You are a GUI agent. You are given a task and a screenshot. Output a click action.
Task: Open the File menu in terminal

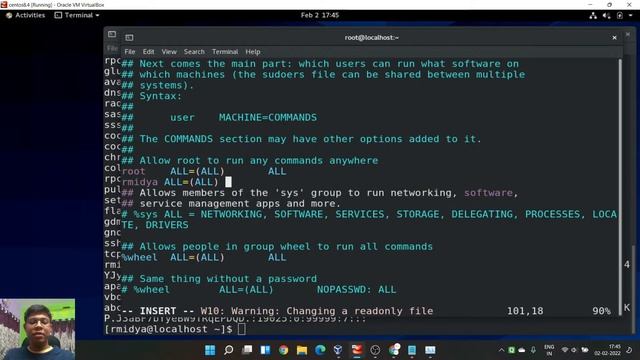[130, 52]
